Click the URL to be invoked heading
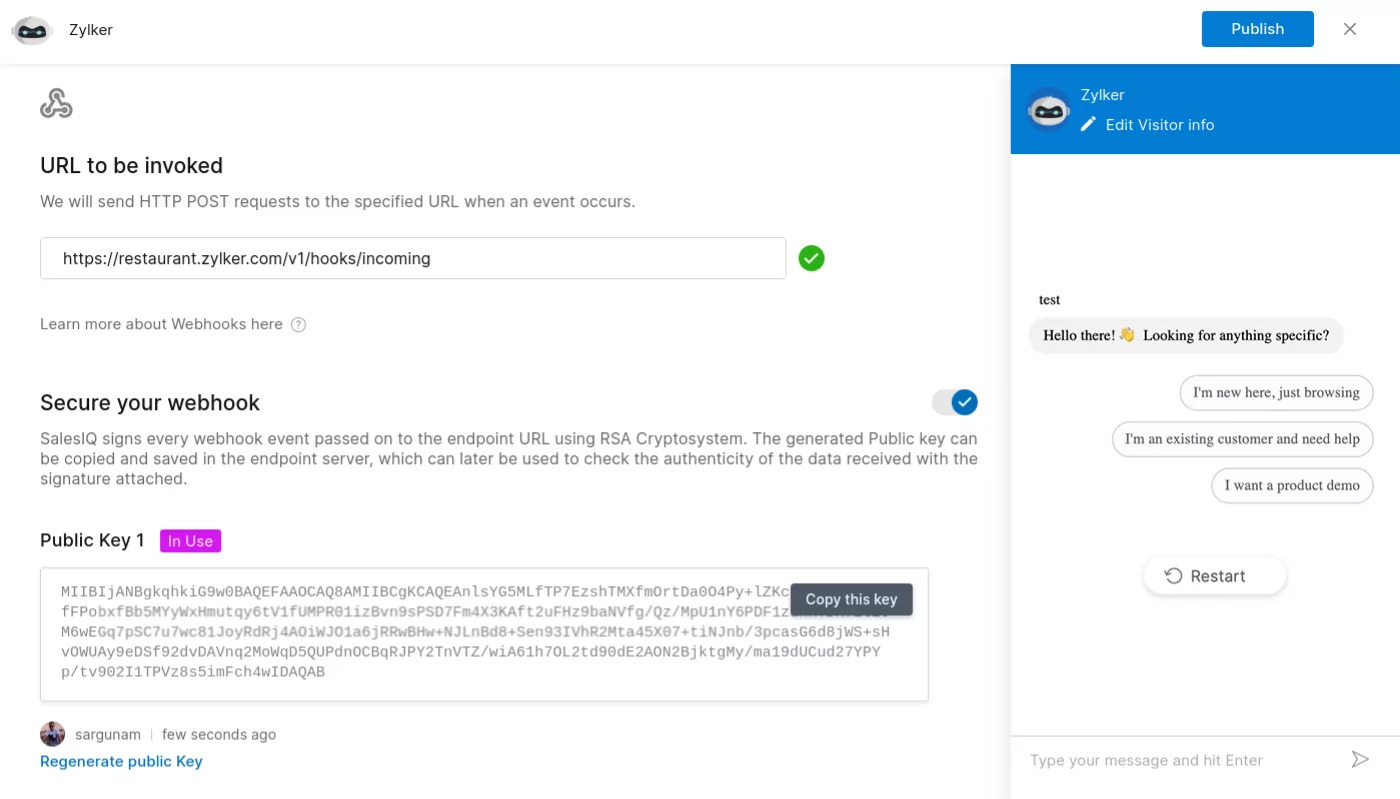Image resolution: width=1400 pixels, height=799 pixels. click(131, 166)
